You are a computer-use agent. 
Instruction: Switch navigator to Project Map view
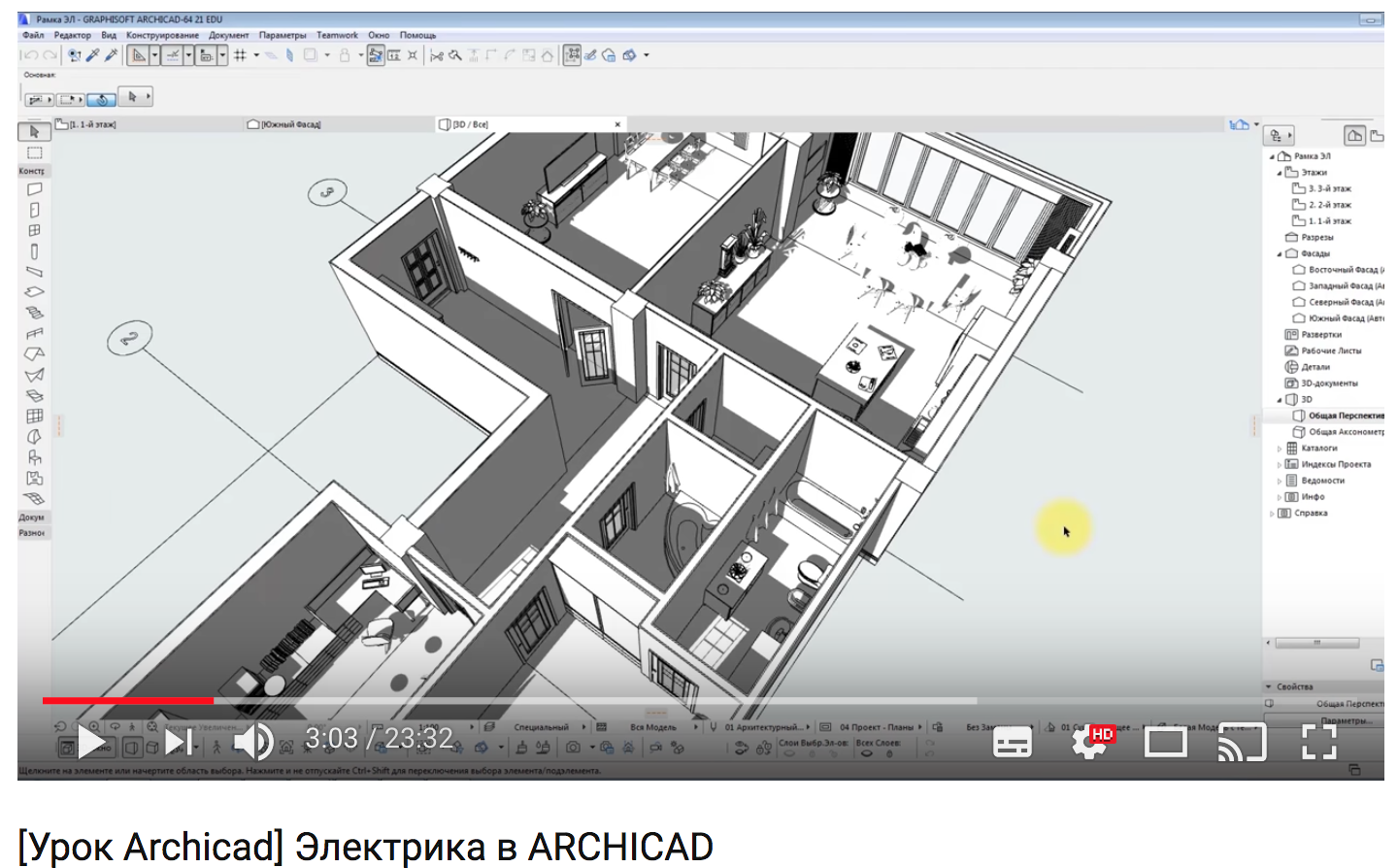[1355, 135]
